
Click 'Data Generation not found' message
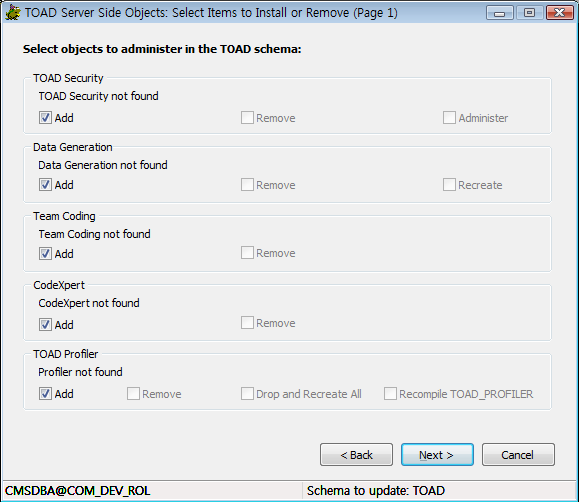pos(103,165)
